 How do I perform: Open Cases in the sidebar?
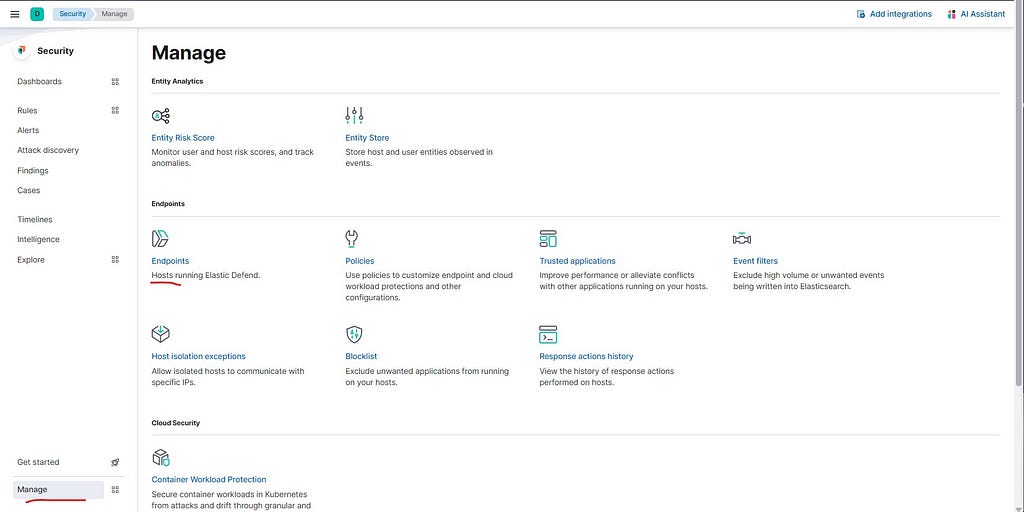(x=29, y=191)
